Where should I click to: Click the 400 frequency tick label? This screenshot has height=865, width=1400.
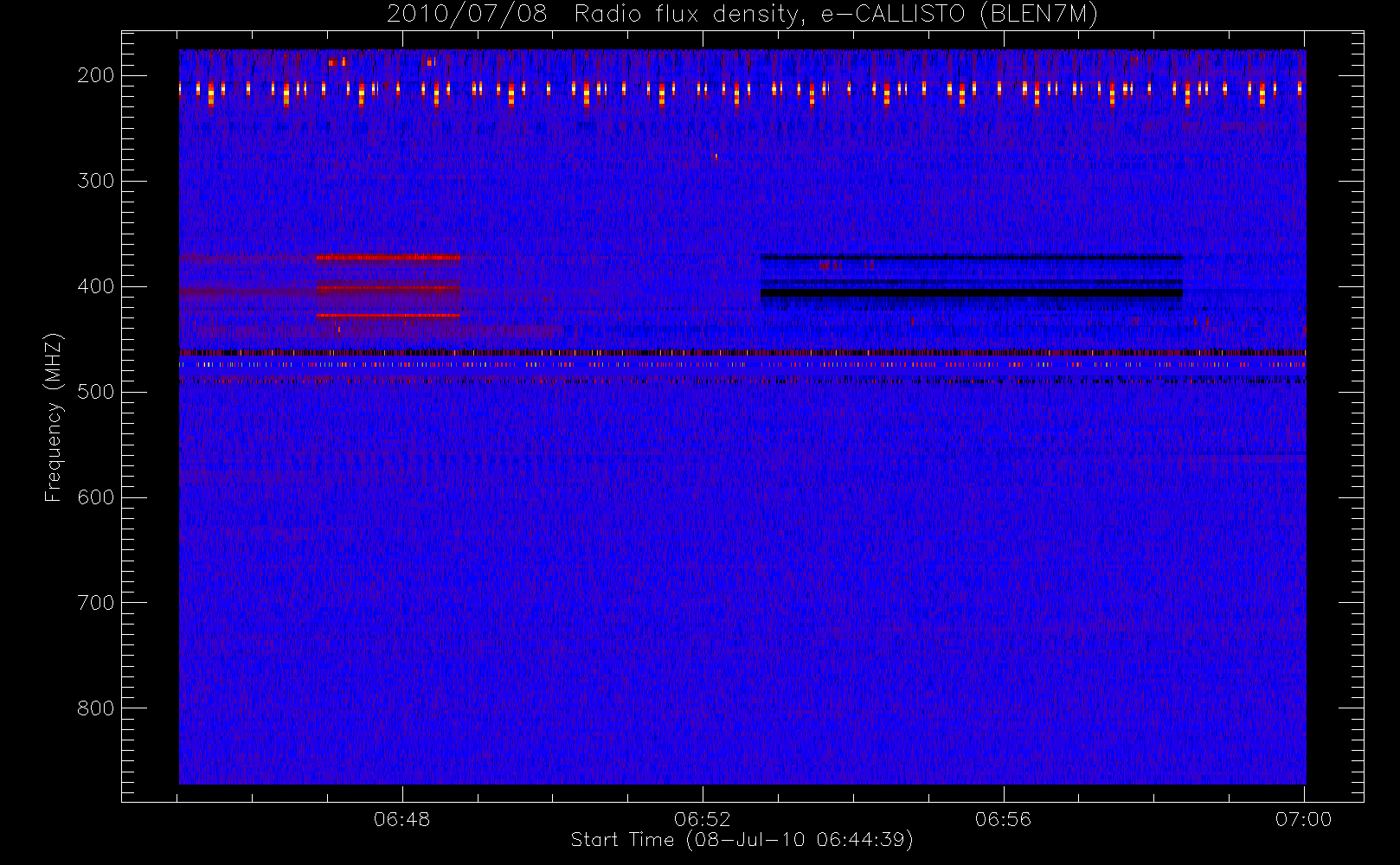tap(95, 286)
